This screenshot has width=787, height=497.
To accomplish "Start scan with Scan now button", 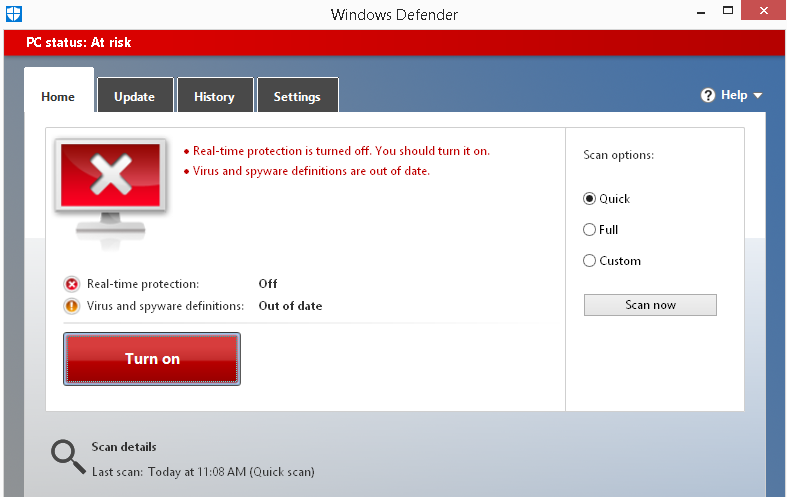I will point(650,305).
